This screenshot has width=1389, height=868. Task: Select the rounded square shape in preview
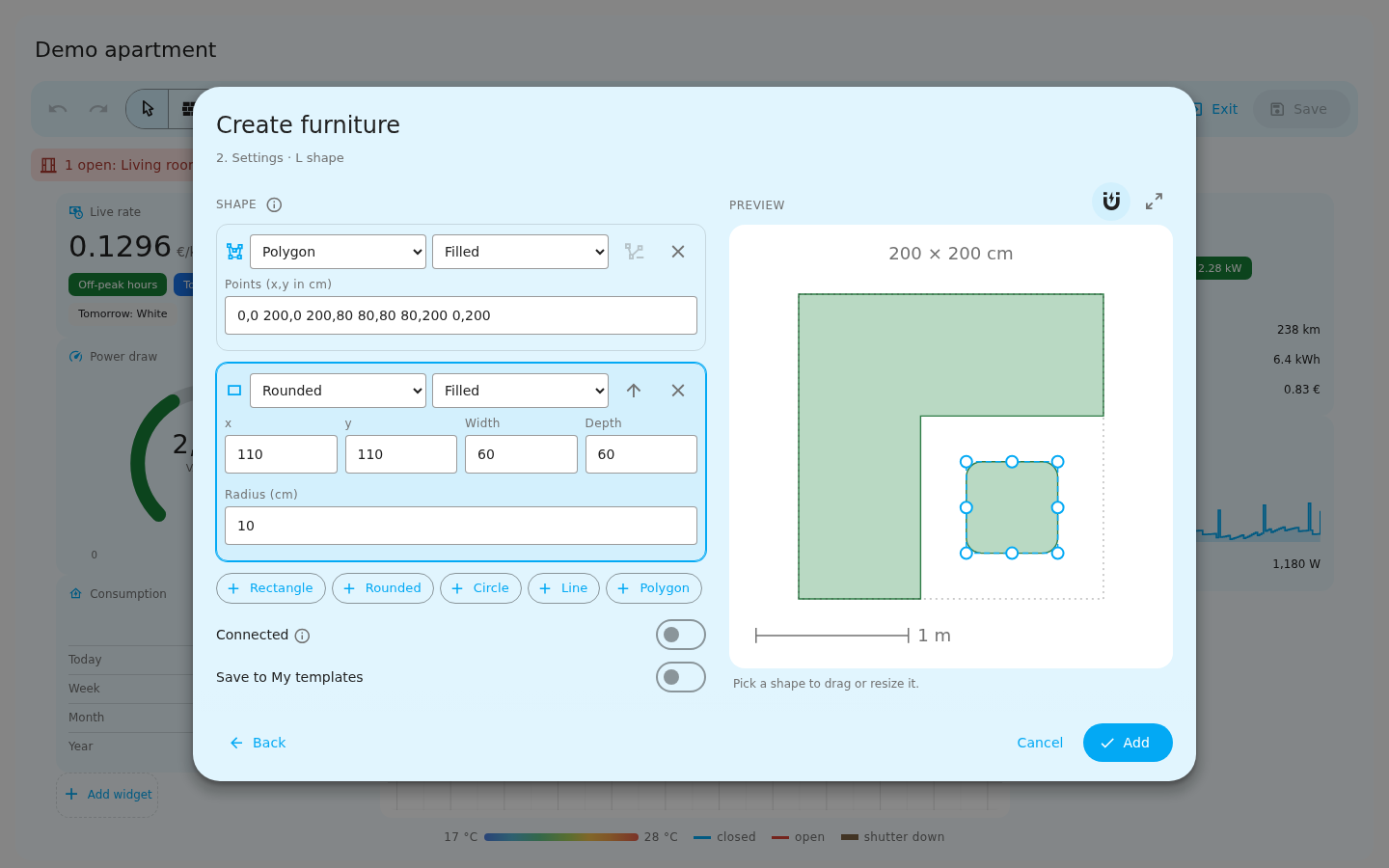1012,507
